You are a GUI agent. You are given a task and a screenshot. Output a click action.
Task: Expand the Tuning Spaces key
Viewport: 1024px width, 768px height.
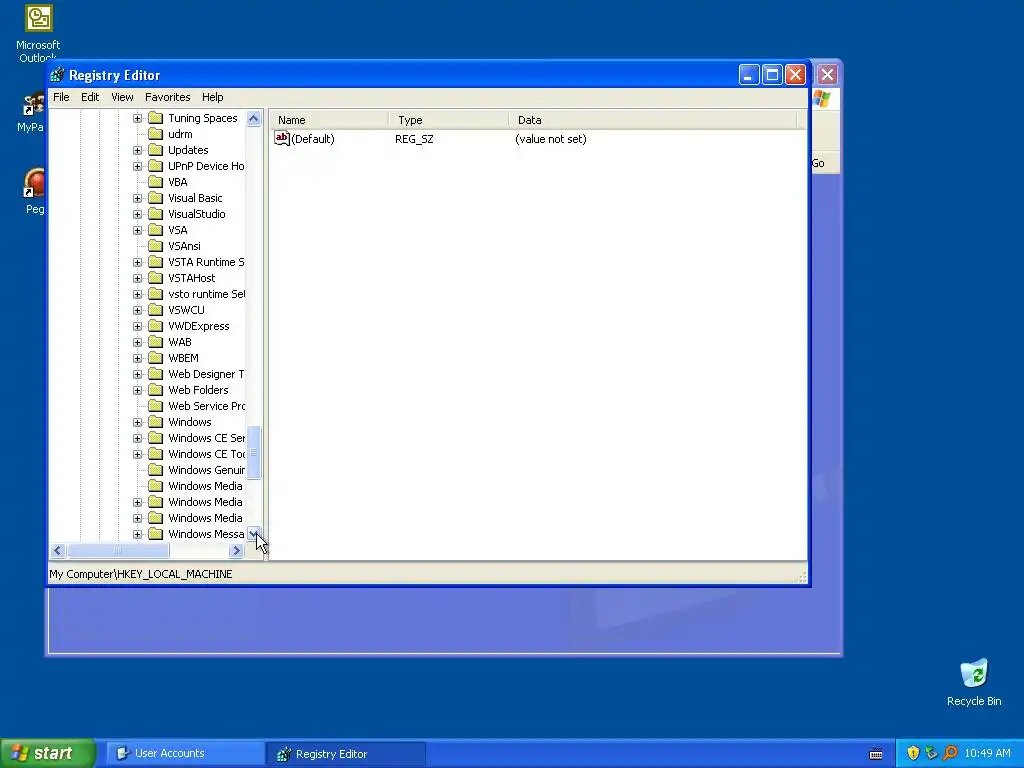pyautogui.click(x=137, y=118)
